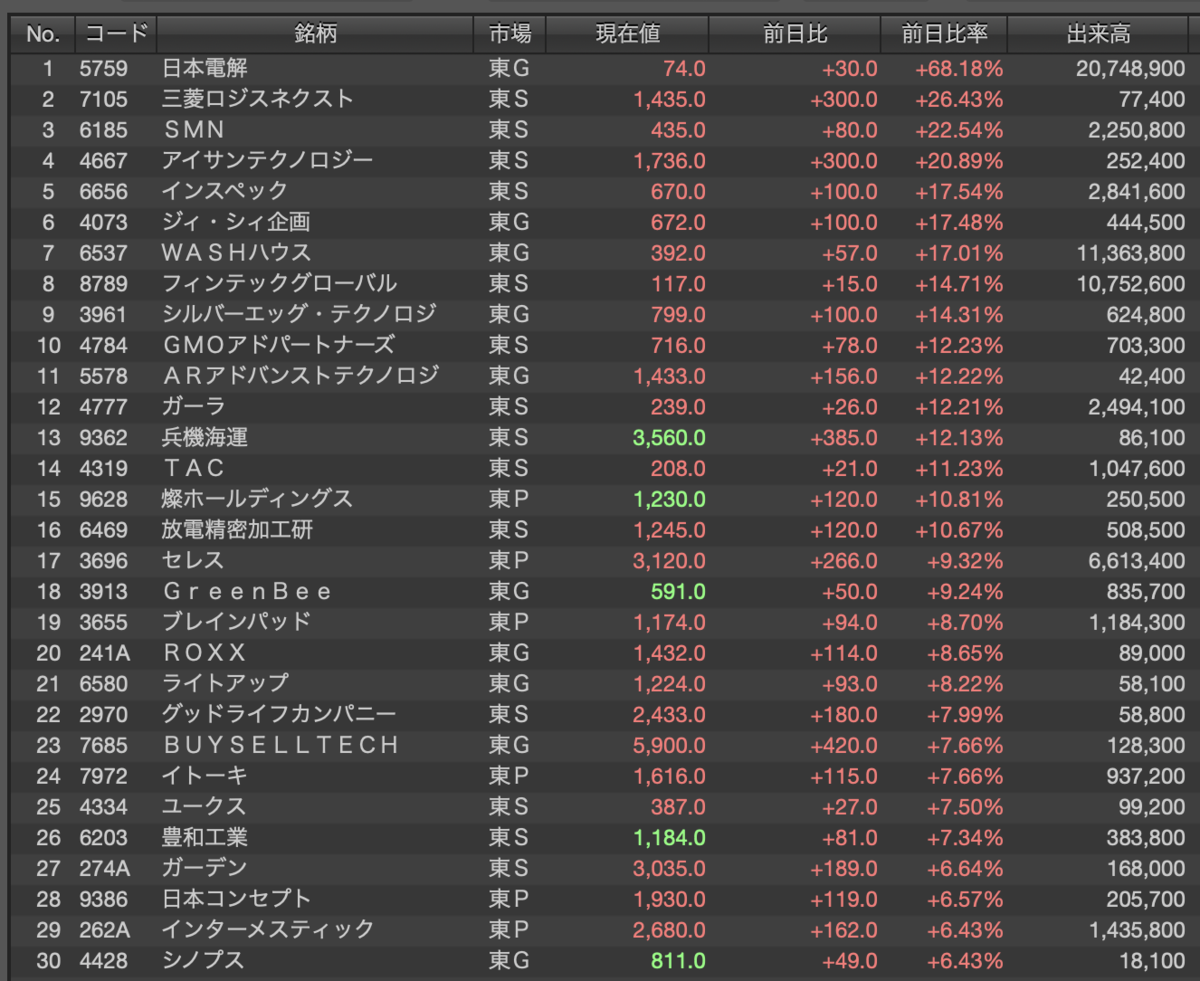Click stock code 241A
The height and width of the screenshot is (981, 1200).
[103, 652]
